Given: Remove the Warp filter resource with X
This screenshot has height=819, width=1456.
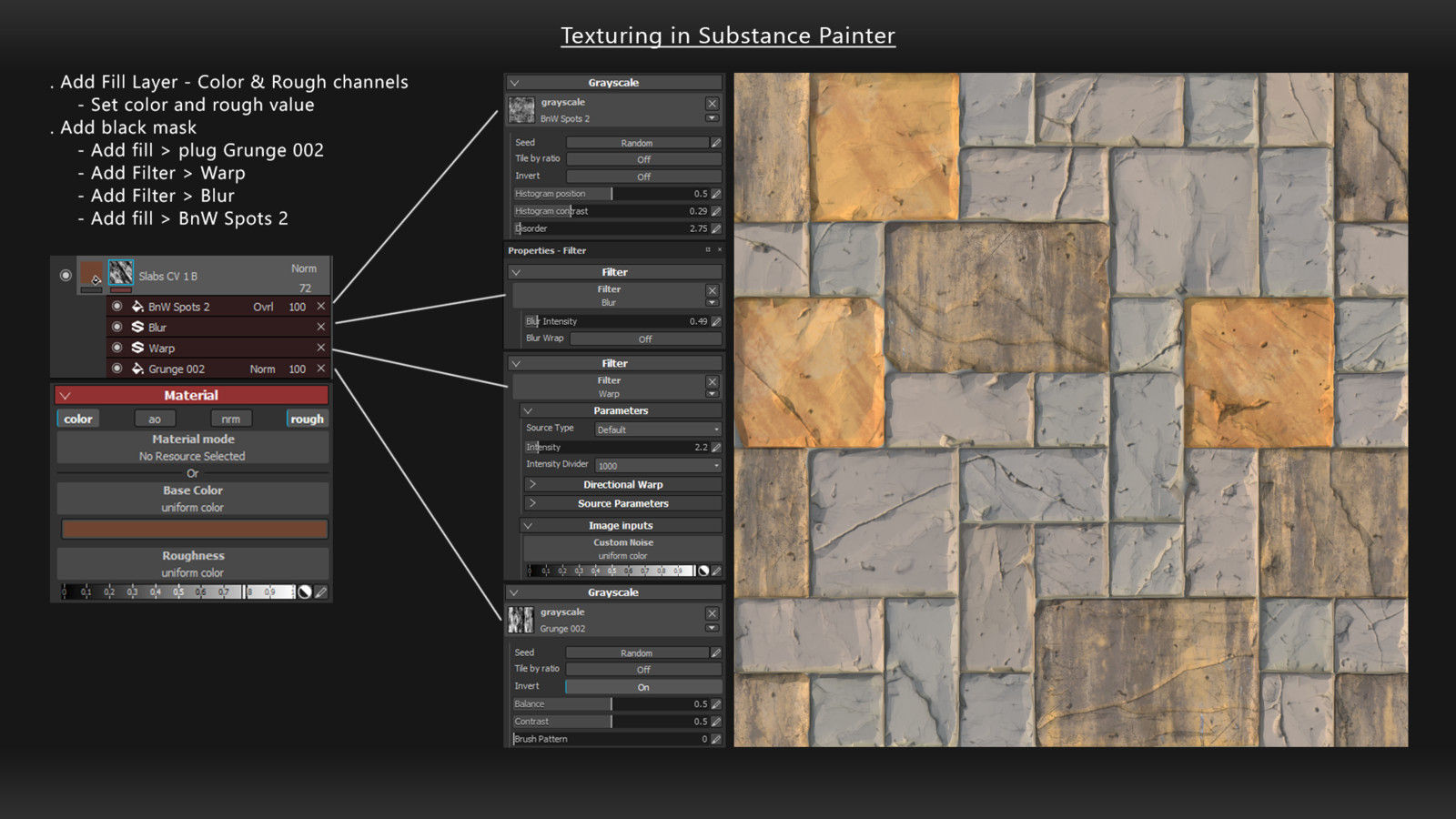Looking at the screenshot, I should 712,382.
